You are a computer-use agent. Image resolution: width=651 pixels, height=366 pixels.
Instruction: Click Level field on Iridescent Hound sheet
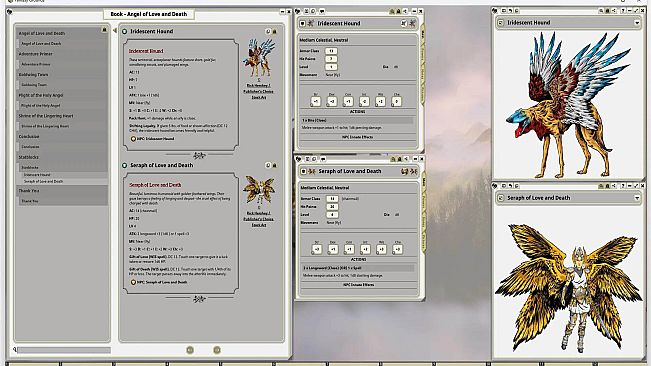pyautogui.click(x=331, y=67)
